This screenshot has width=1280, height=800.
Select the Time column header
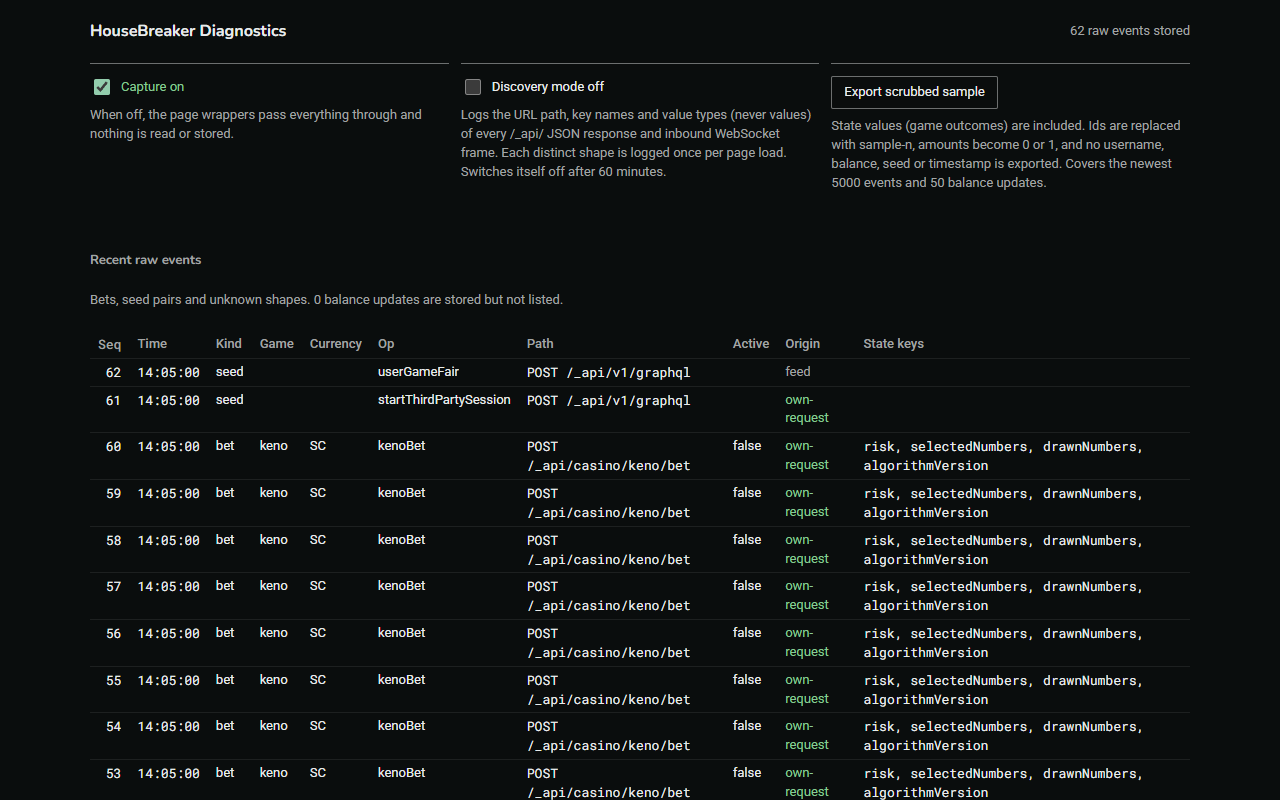click(152, 344)
